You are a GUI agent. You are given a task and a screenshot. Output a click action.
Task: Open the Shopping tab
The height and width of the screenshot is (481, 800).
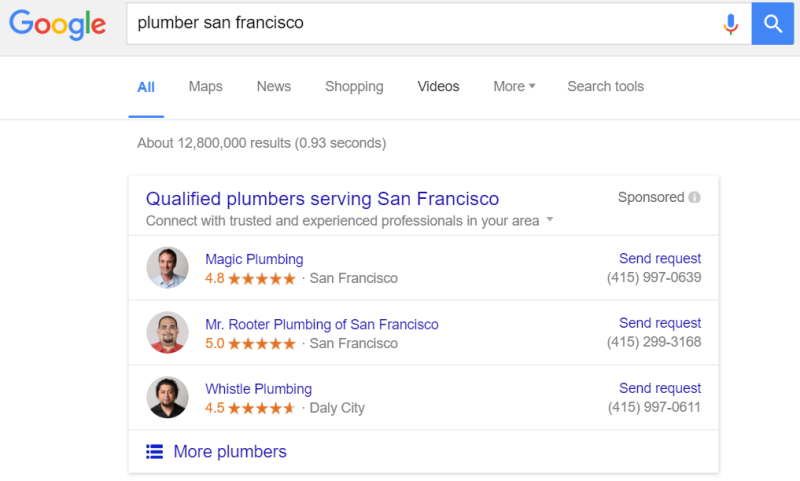pyautogui.click(x=354, y=86)
